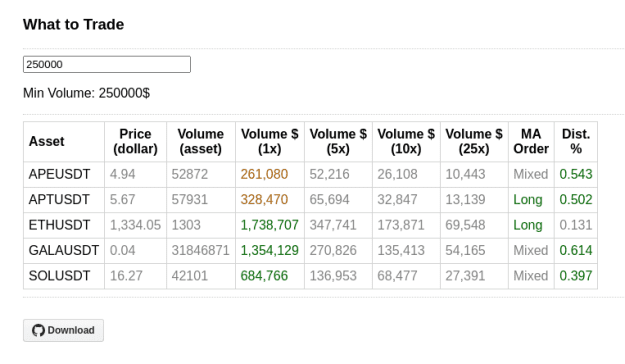Click the volume 31846871 cell
Screen dimensions: 625x364
click(x=201, y=251)
